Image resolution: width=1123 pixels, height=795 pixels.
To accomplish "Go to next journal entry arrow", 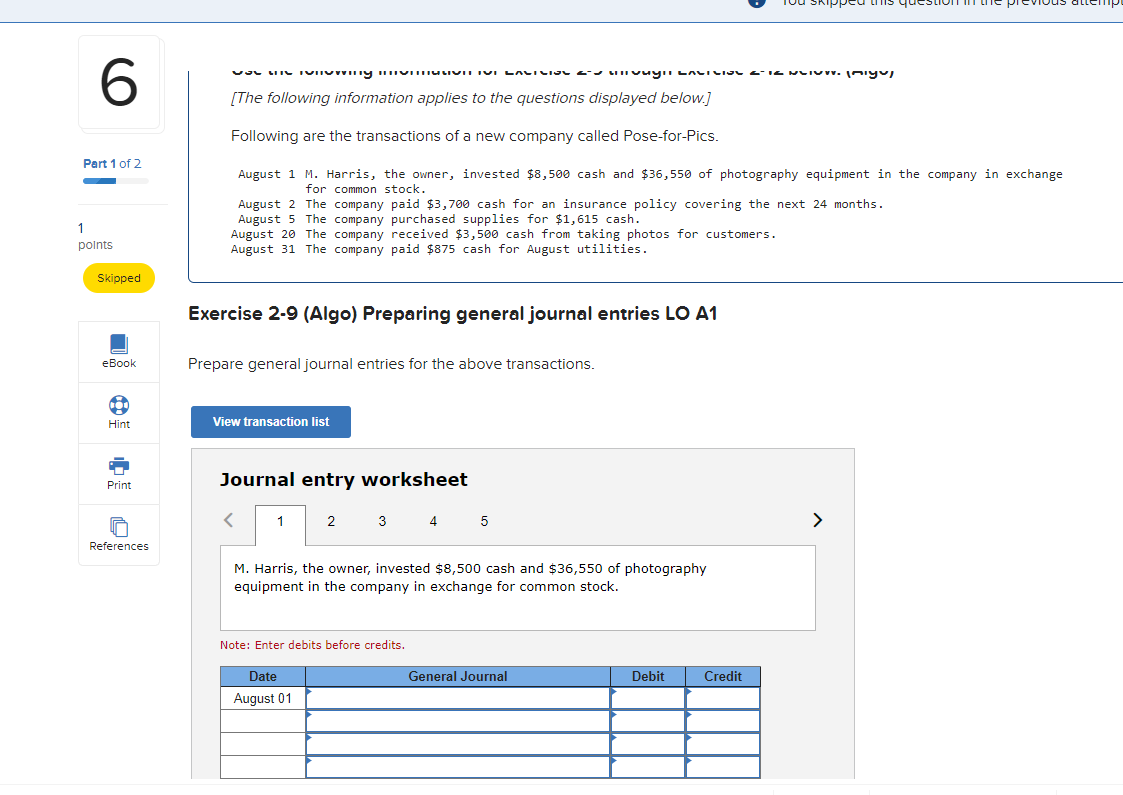I will coord(817,520).
